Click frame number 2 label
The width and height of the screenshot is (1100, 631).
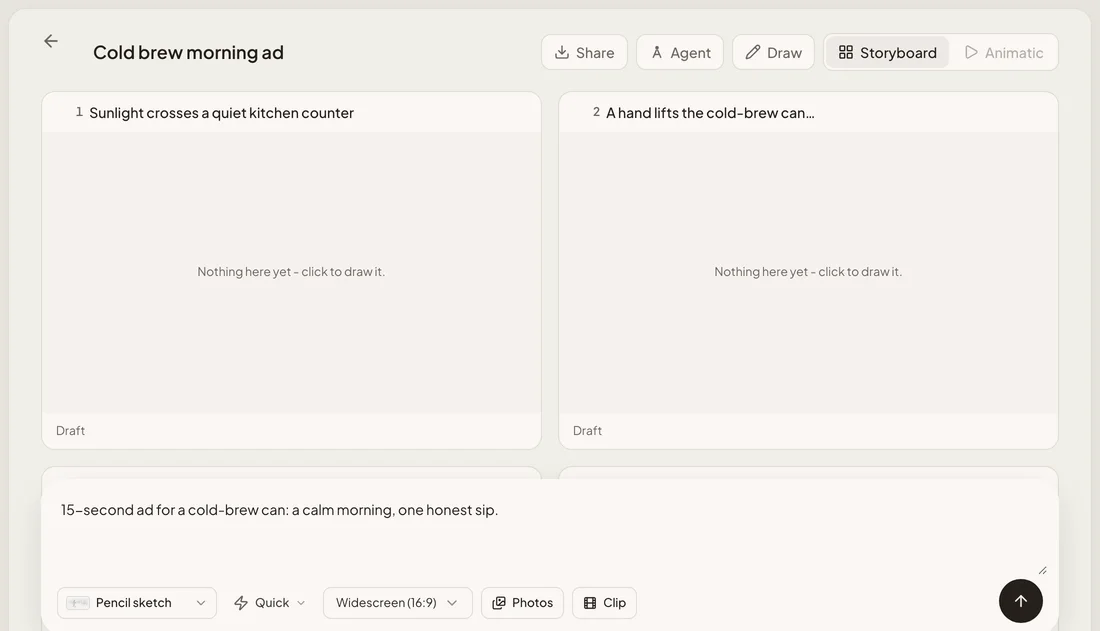click(596, 112)
